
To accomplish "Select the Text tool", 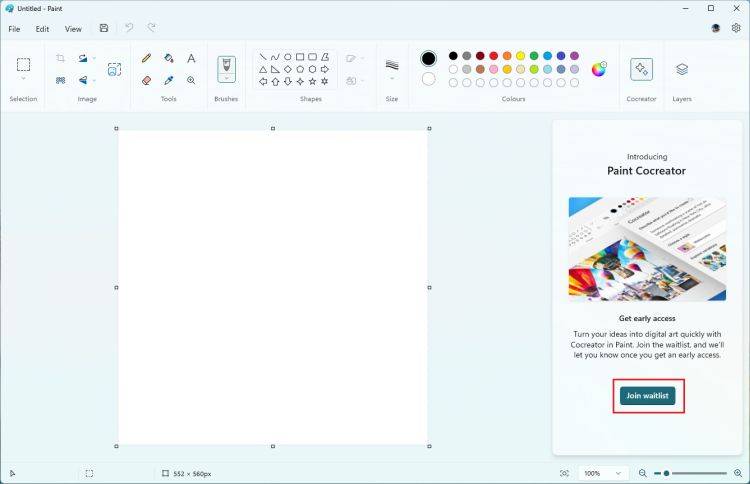I will 191,58.
